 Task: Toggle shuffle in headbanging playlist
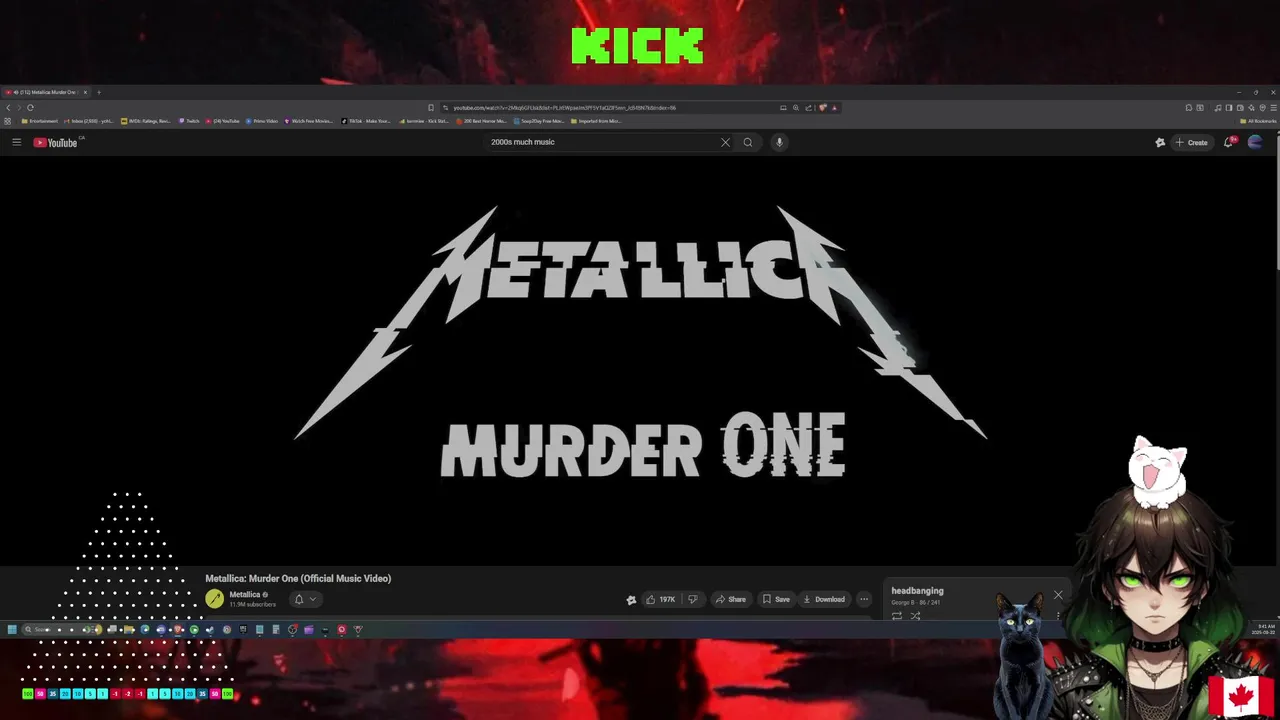point(915,616)
